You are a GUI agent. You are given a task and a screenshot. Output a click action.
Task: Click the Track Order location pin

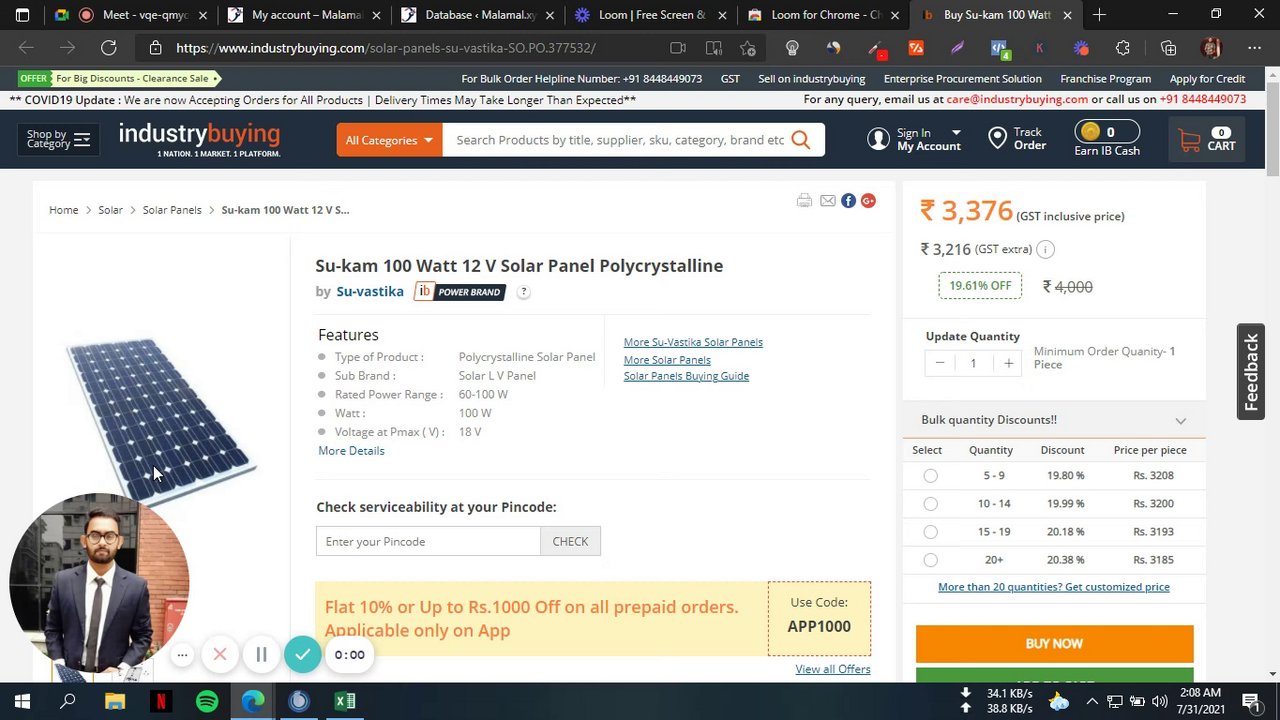(997, 139)
